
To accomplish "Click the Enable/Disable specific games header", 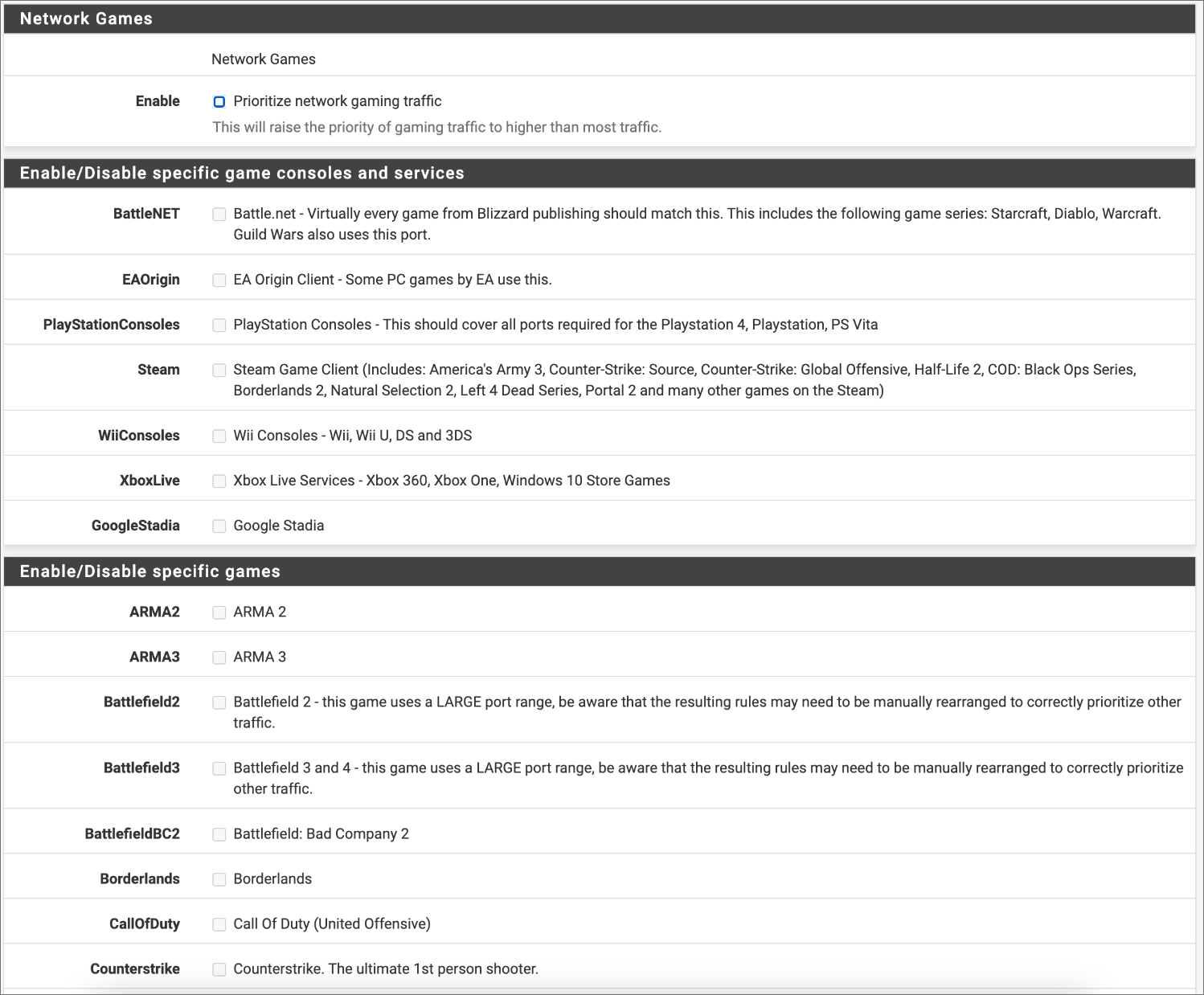I will [x=149, y=571].
